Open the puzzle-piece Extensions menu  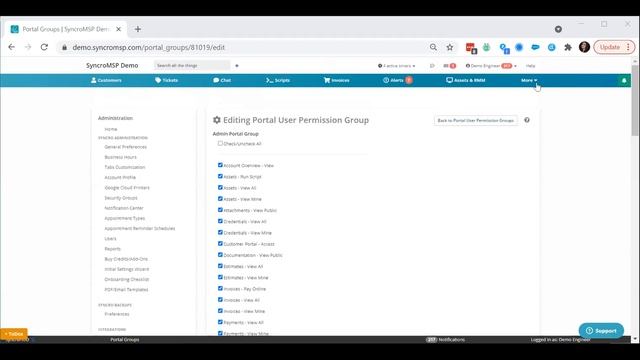568,47
